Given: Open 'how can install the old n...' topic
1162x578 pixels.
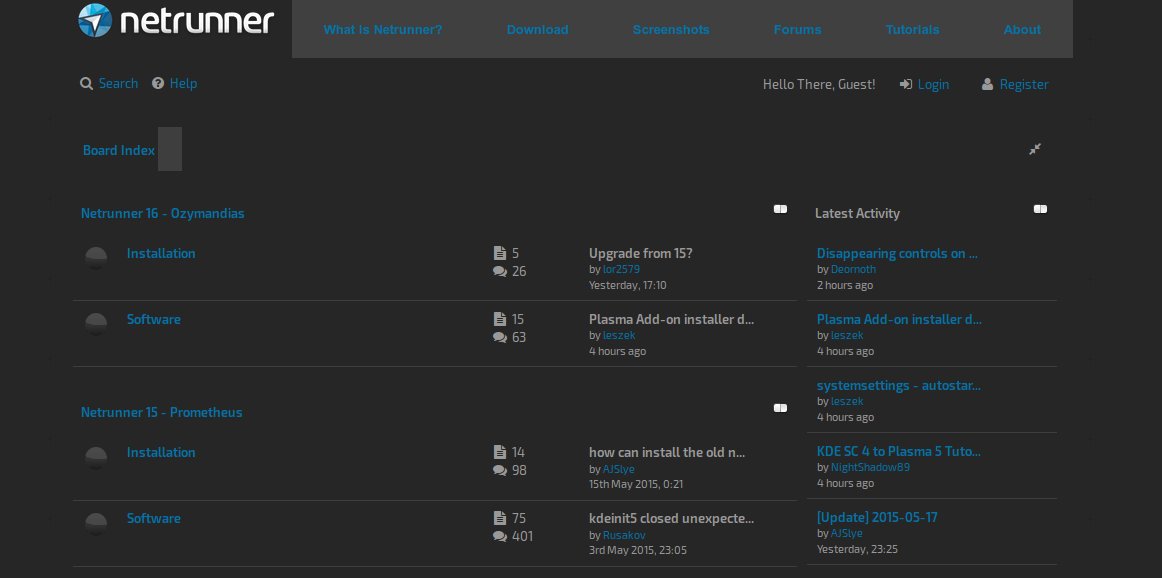Looking at the screenshot, I should [667, 452].
